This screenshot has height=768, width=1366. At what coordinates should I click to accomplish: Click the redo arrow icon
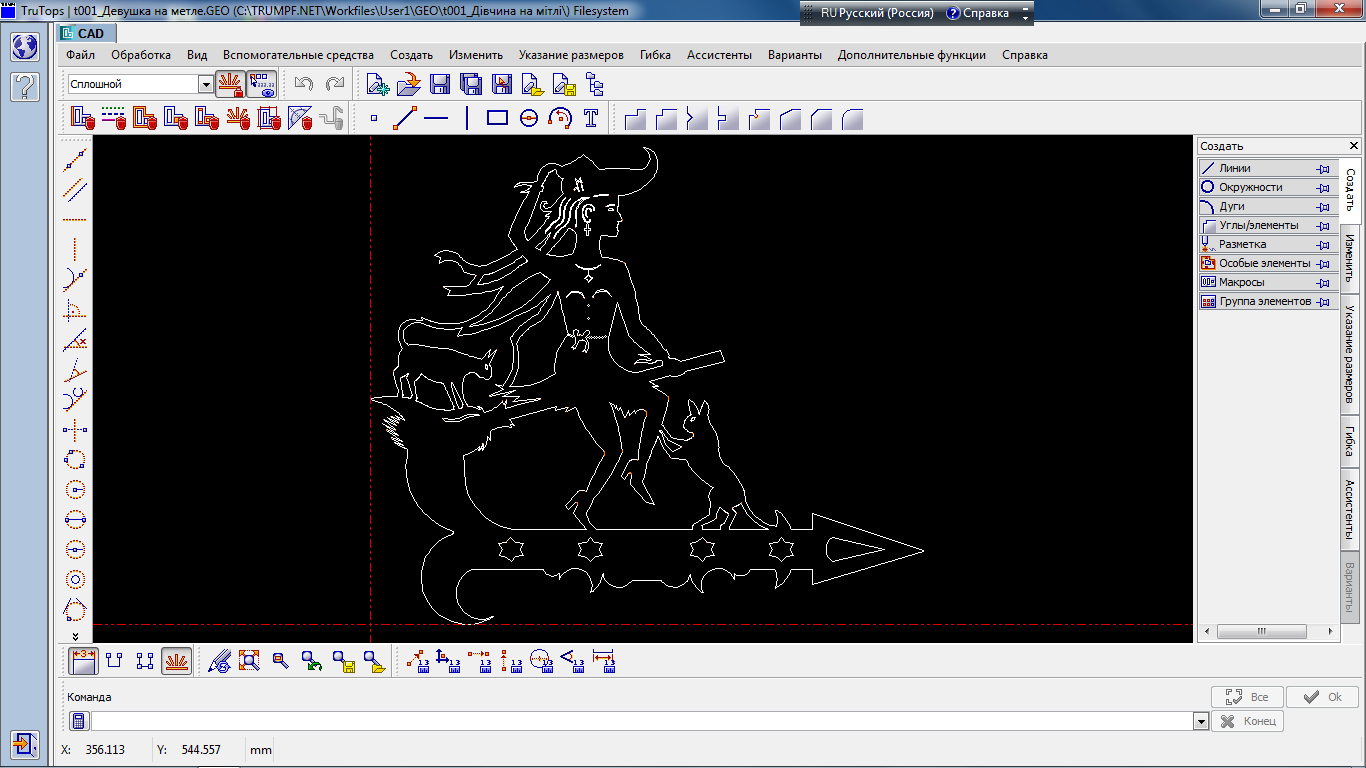coord(335,84)
